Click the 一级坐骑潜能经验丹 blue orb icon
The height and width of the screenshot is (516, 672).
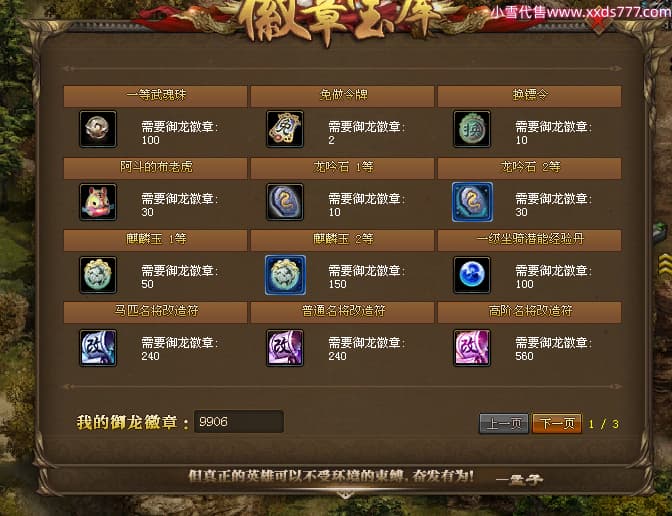point(472,275)
